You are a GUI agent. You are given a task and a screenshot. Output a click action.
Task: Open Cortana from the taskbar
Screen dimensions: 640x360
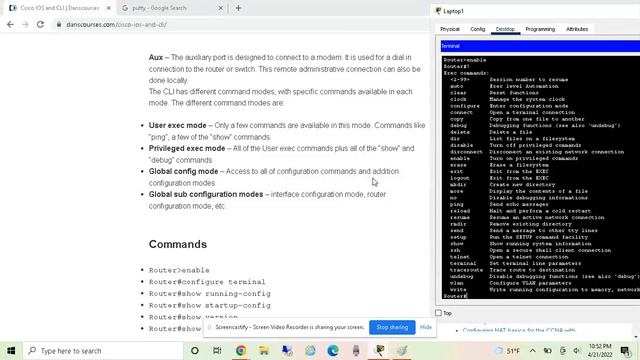[195, 351]
